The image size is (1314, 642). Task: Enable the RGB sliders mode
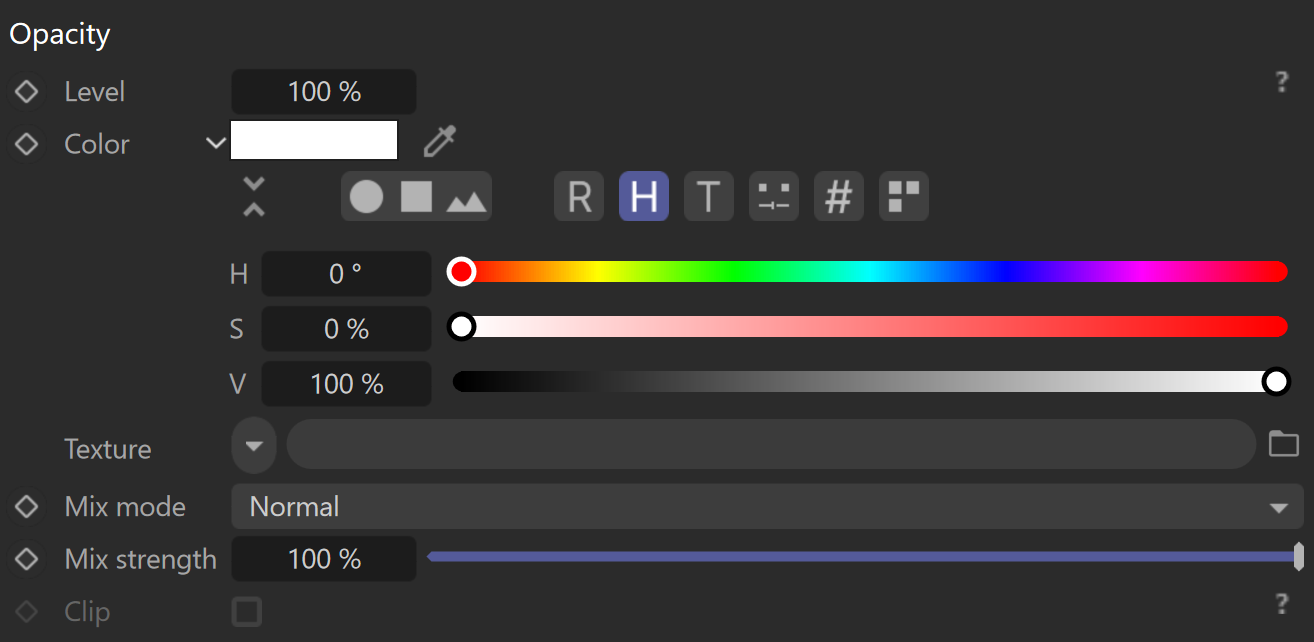click(579, 196)
